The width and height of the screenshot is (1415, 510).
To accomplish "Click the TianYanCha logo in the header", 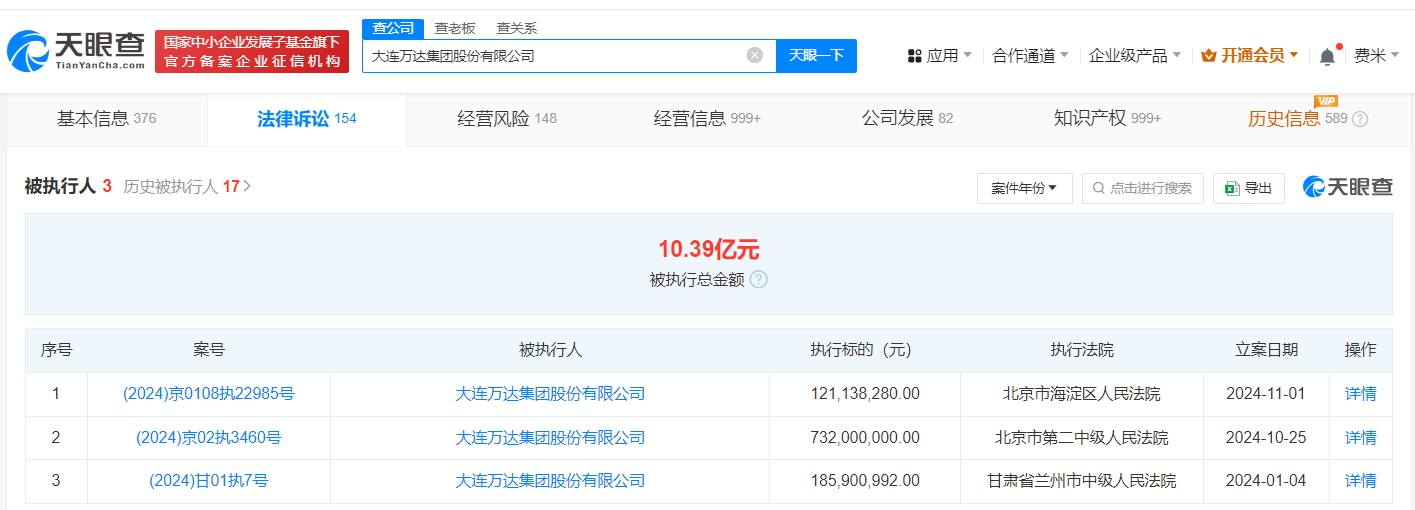I will pyautogui.click(x=75, y=50).
